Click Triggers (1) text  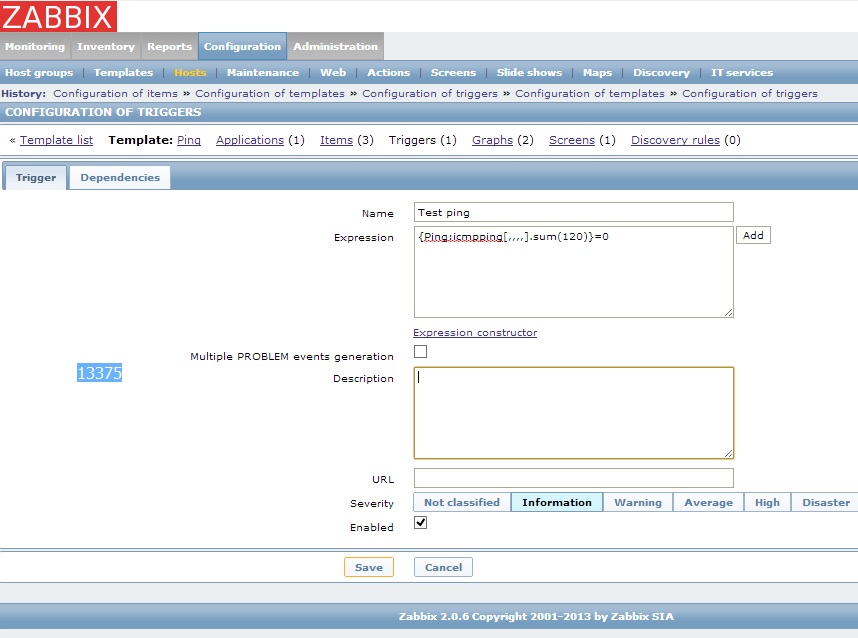(422, 140)
